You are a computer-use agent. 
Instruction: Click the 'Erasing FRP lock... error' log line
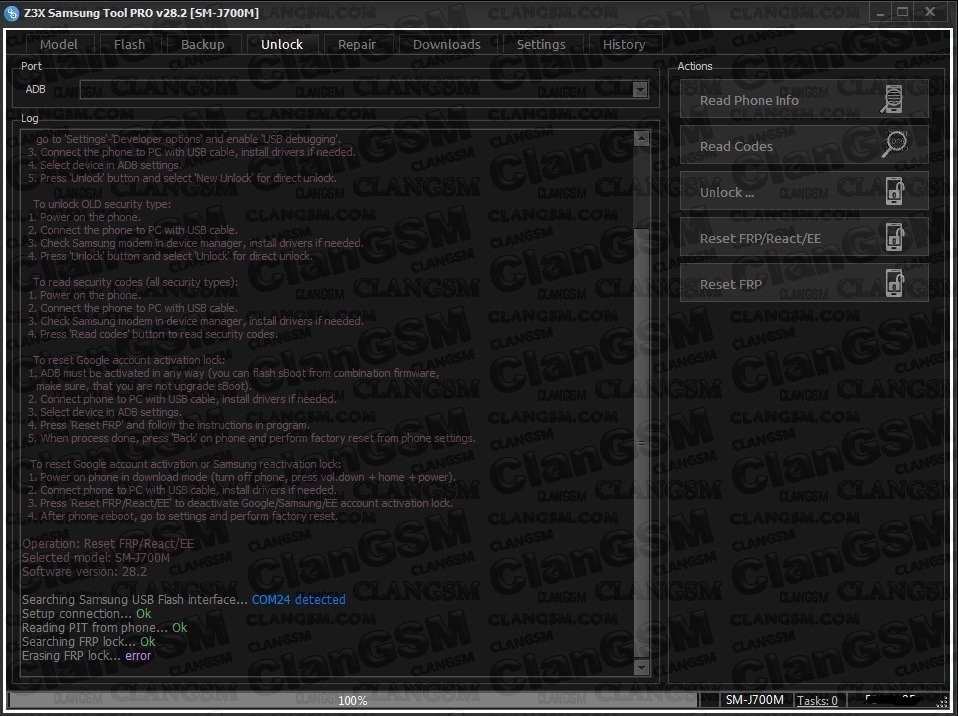86,656
